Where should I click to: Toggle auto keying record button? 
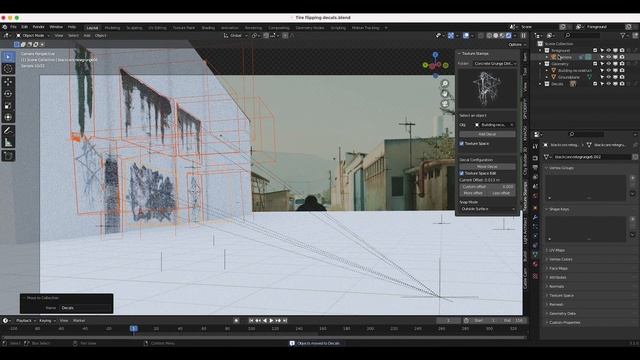[x=236, y=321]
